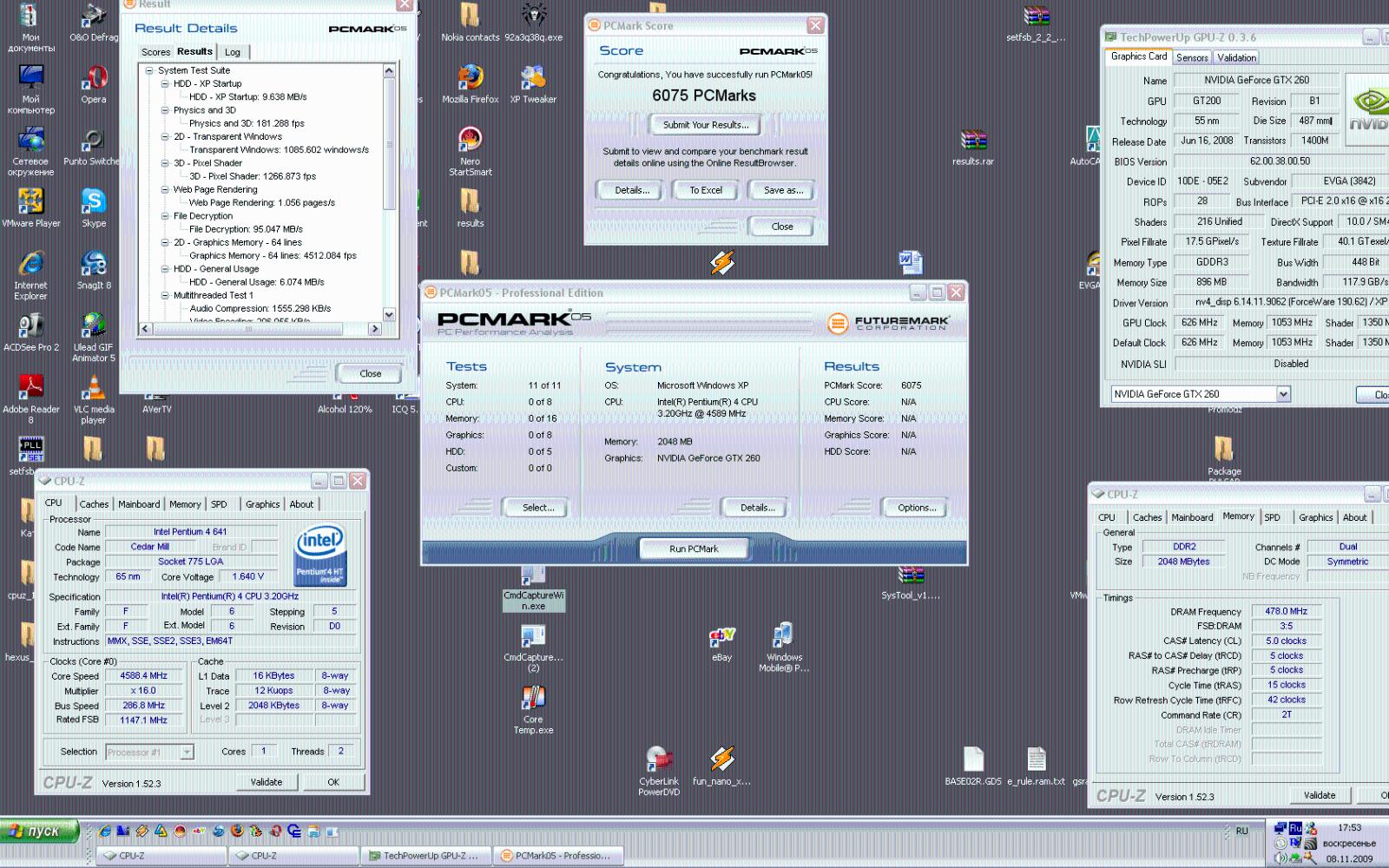Image resolution: width=1389 pixels, height=868 pixels.
Task: Collapse the HDD - XP Startup node
Action: (165, 83)
